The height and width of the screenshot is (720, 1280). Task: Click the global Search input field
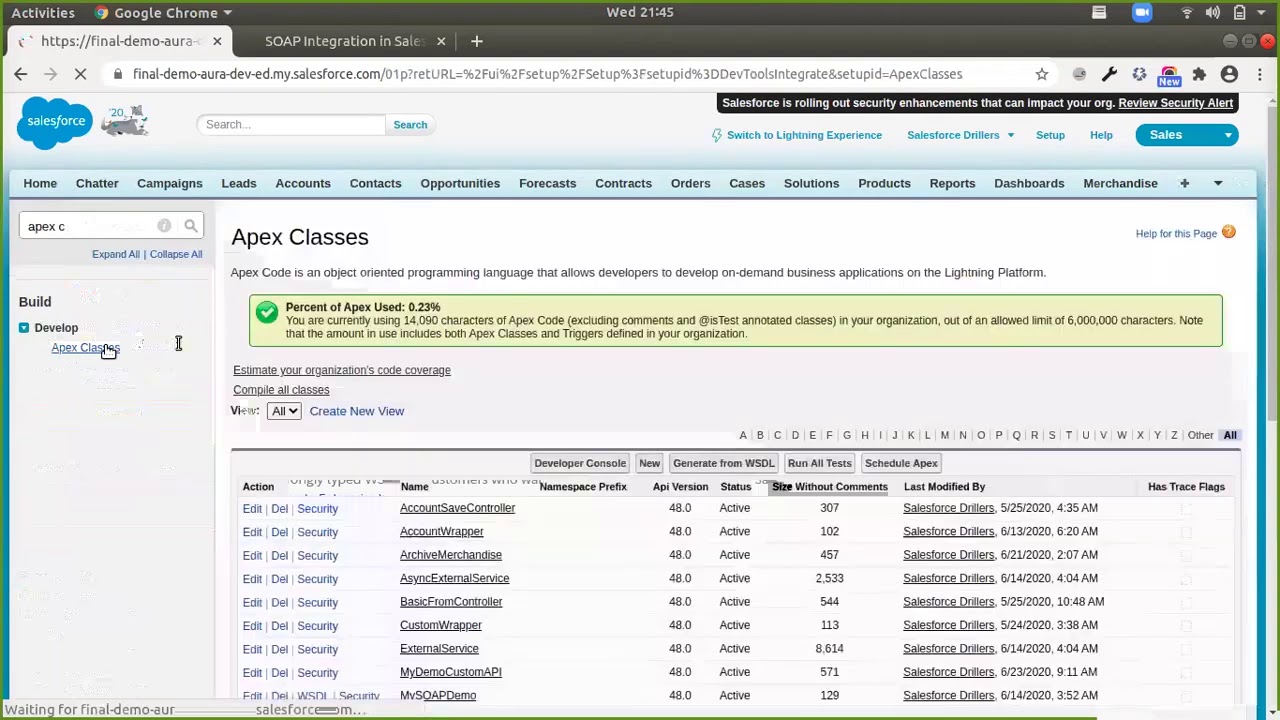(x=291, y=125)
